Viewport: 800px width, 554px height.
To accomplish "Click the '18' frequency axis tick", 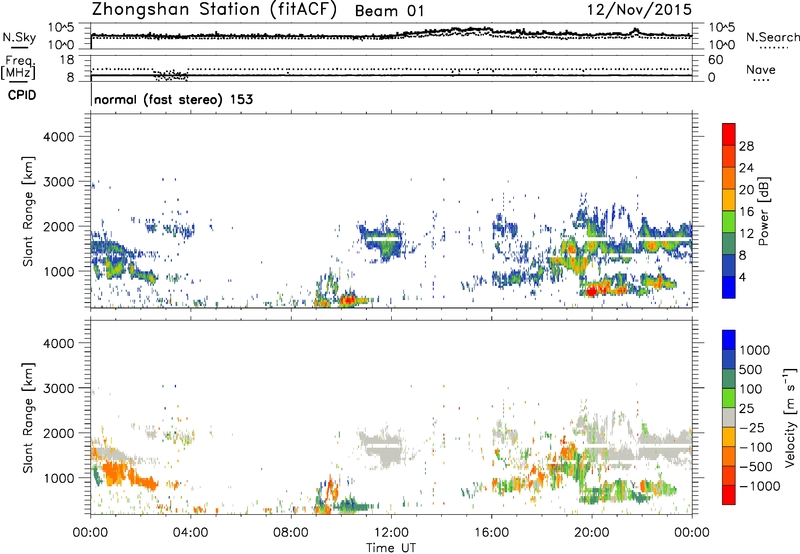I will [67, 60].
